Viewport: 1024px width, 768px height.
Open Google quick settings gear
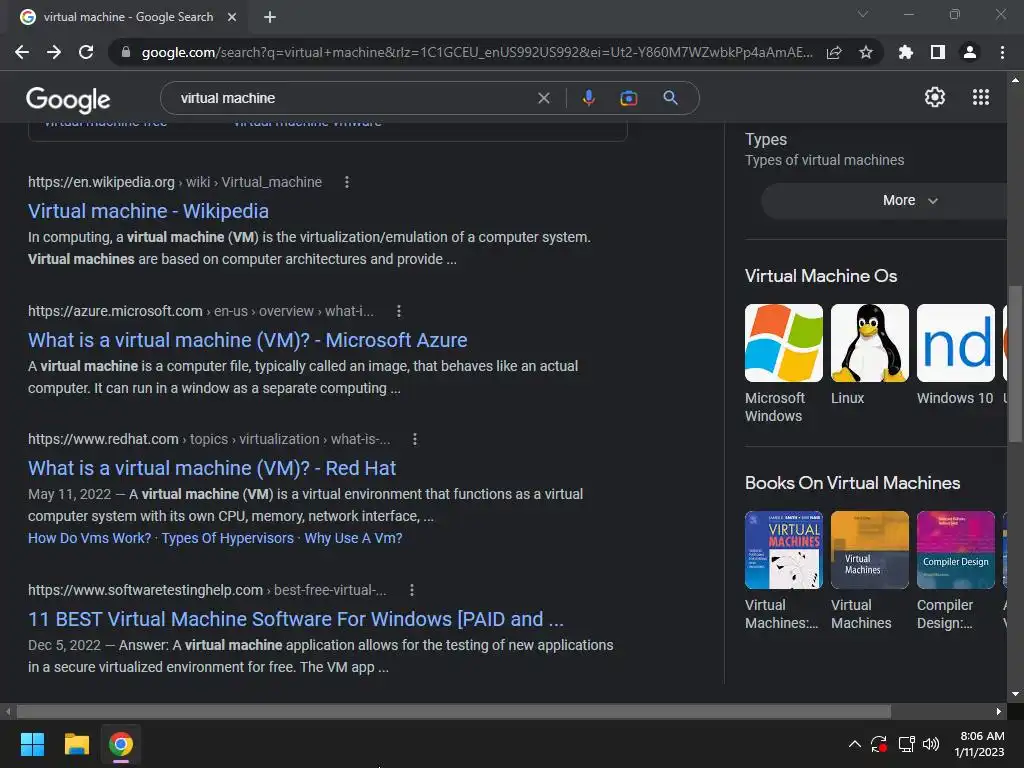(935, 97)
